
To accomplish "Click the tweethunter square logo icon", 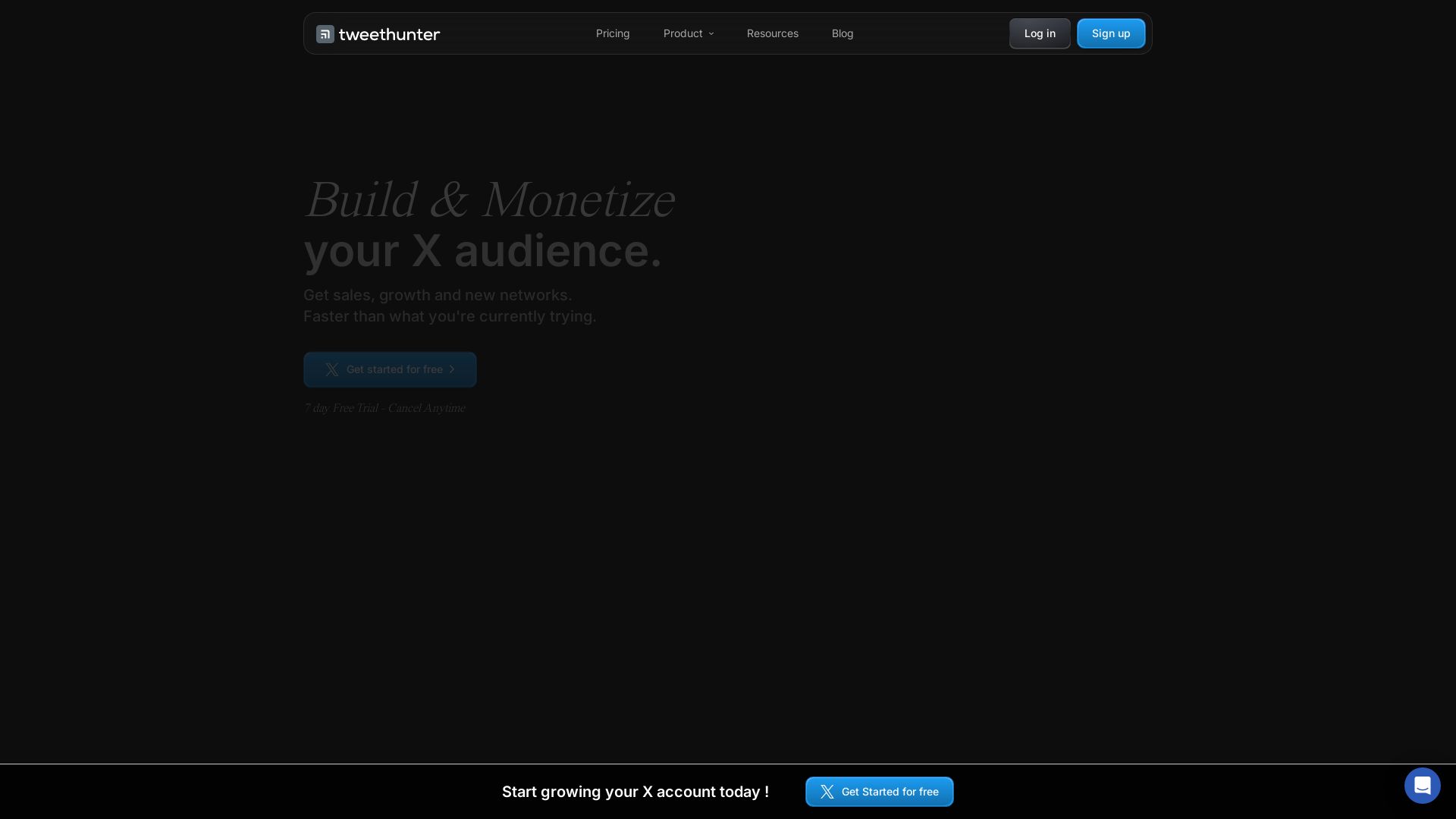I will click(x=325, y=34).
